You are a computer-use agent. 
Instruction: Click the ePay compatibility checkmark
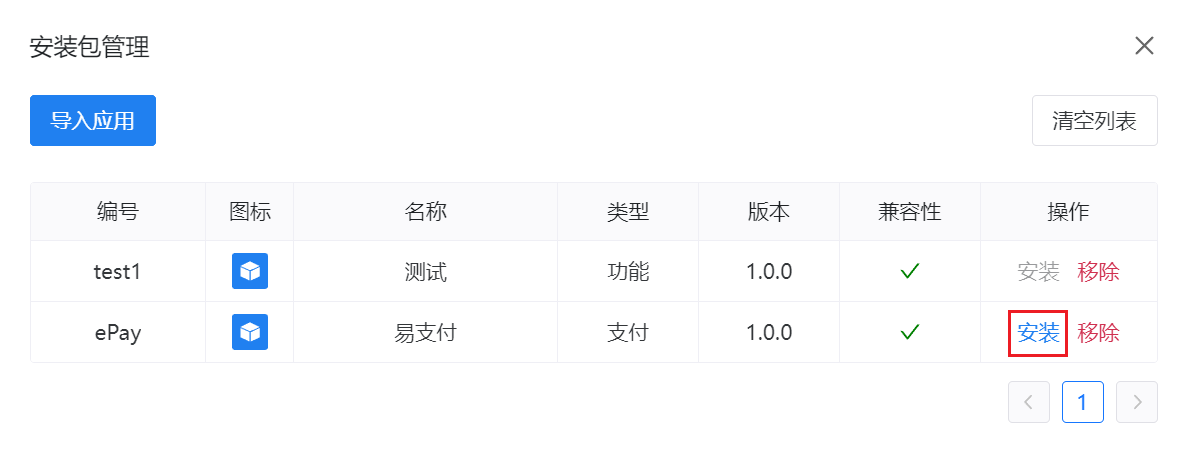[x=909, y=332]
